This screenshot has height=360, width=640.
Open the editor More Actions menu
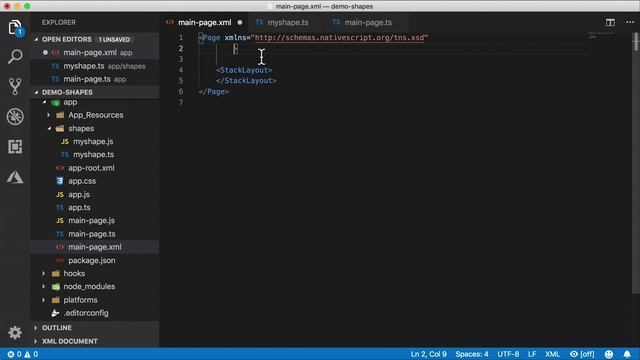click(630, 22)
